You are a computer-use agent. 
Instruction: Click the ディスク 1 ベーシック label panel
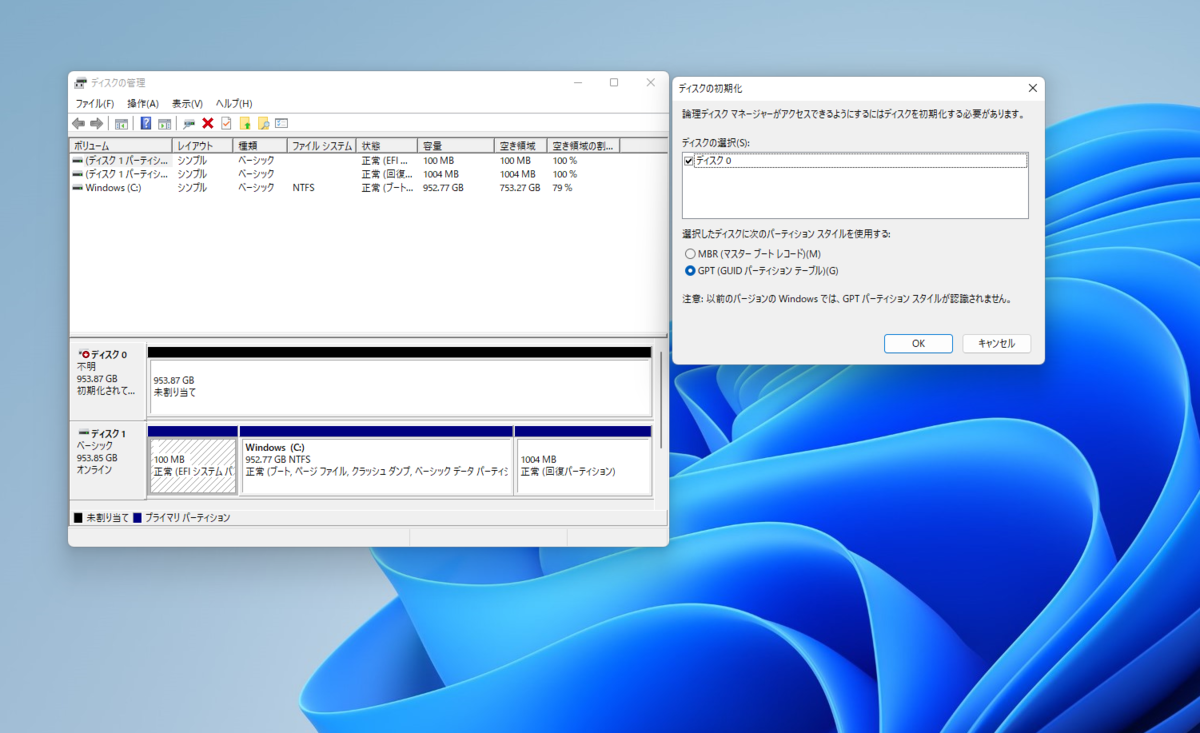pos(108,460)
